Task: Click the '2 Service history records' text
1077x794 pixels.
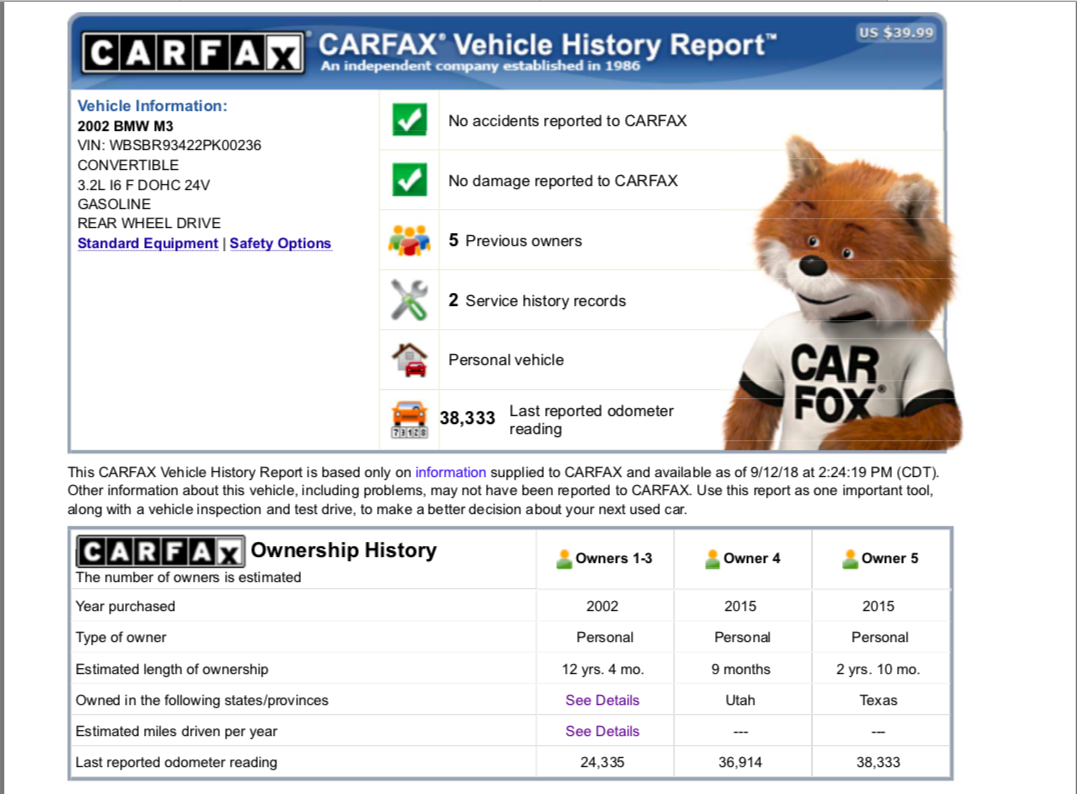Action: pyautogui.click(x=537, y=300)
